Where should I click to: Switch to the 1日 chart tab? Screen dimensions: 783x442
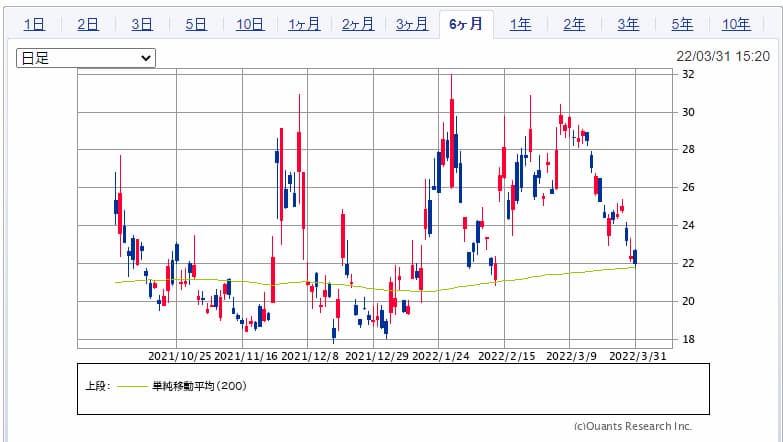pyautogui.click(x=33, y=24)
